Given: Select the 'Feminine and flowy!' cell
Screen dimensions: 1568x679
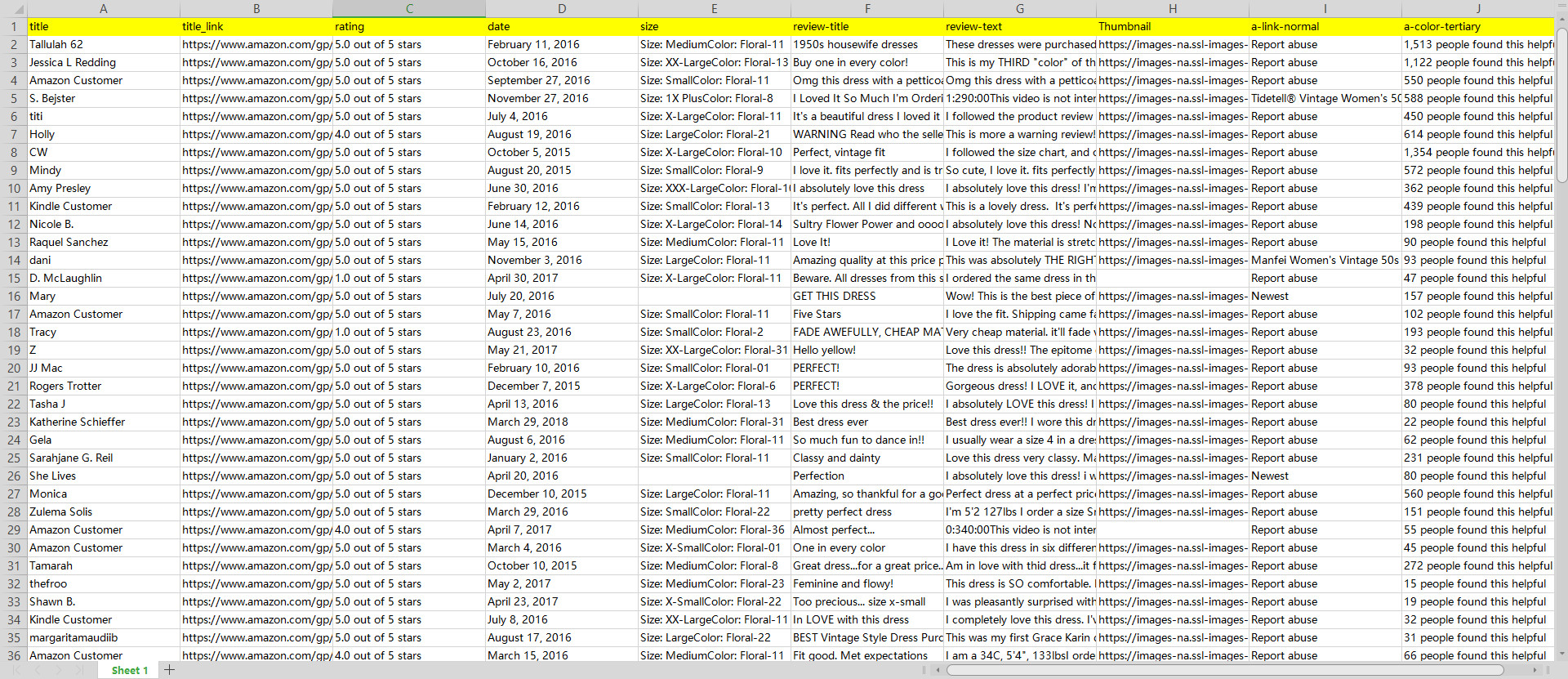Looking at the screenshot, I should click(867, 583).
